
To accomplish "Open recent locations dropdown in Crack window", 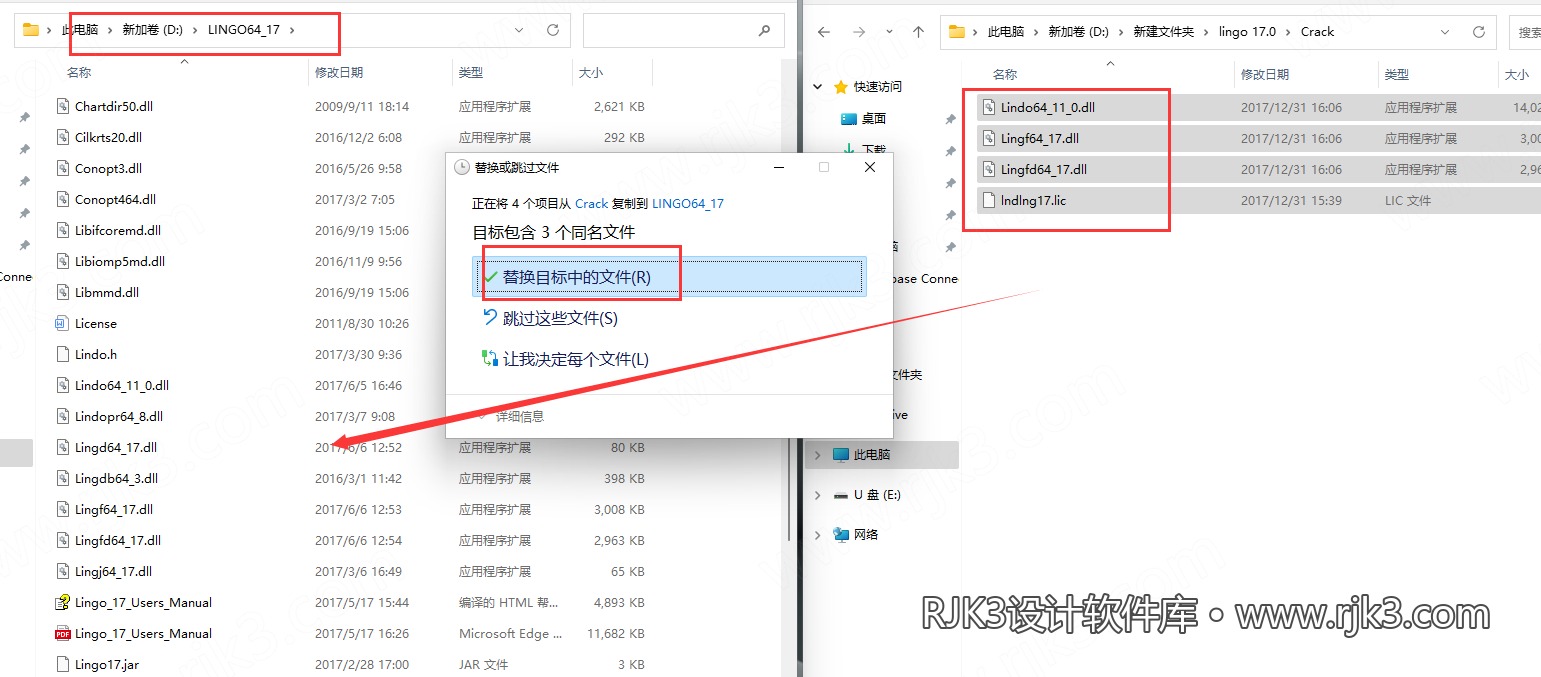I will pyautogui.click(x=889, y=32).
